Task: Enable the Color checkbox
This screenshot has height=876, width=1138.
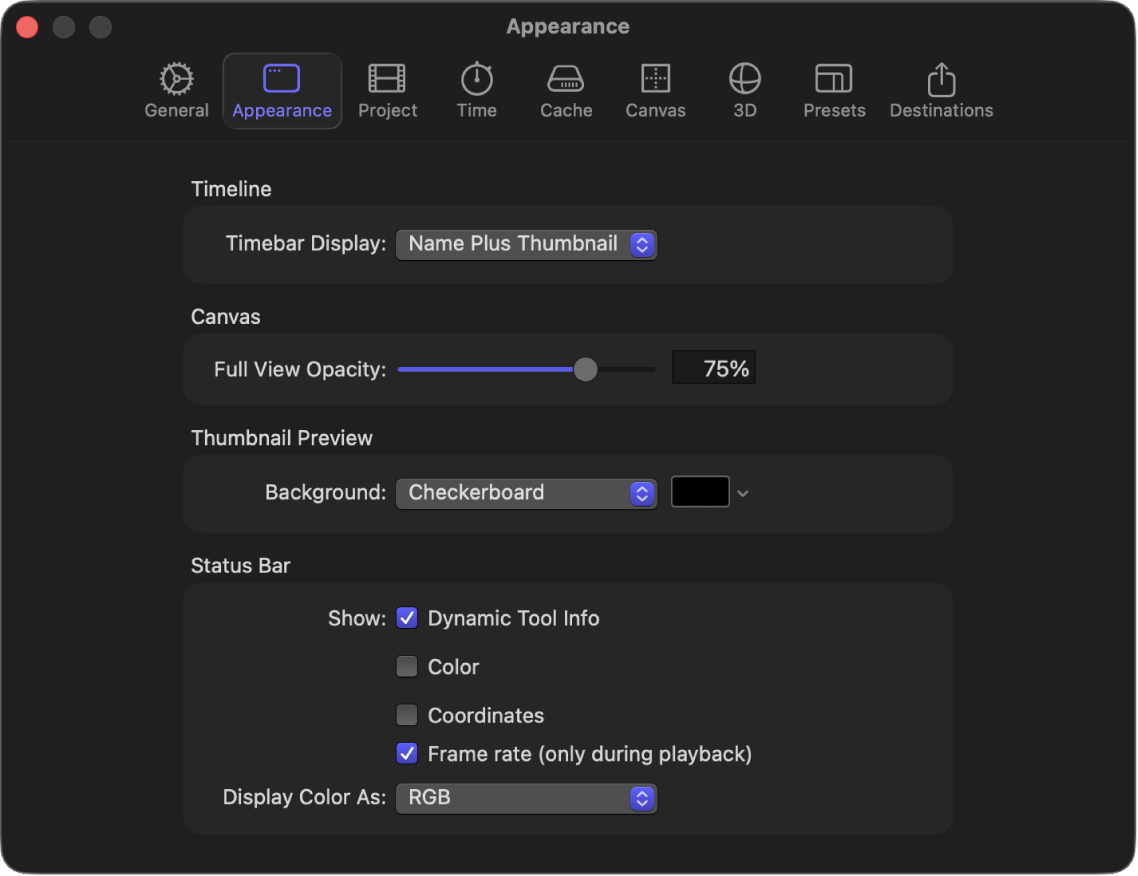Action: (407, 666)
